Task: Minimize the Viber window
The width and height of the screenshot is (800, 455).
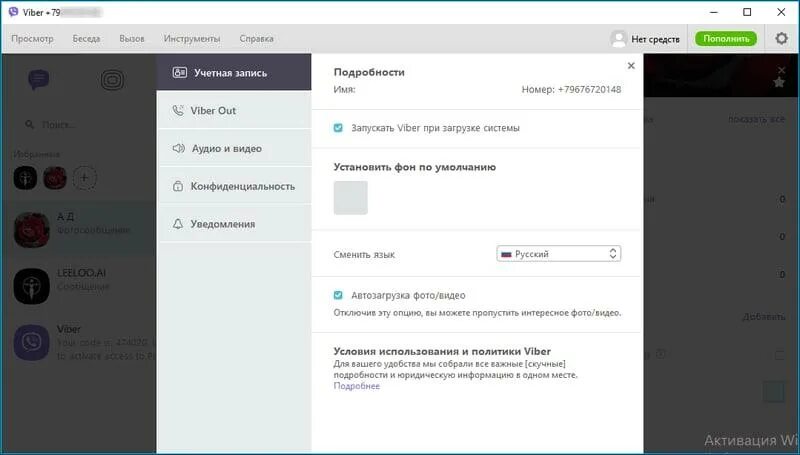Action: [713, 12]
